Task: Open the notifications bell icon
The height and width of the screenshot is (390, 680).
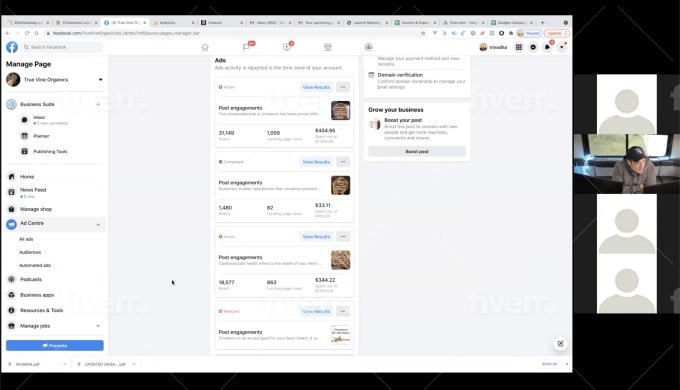Action: coord(547,47)
